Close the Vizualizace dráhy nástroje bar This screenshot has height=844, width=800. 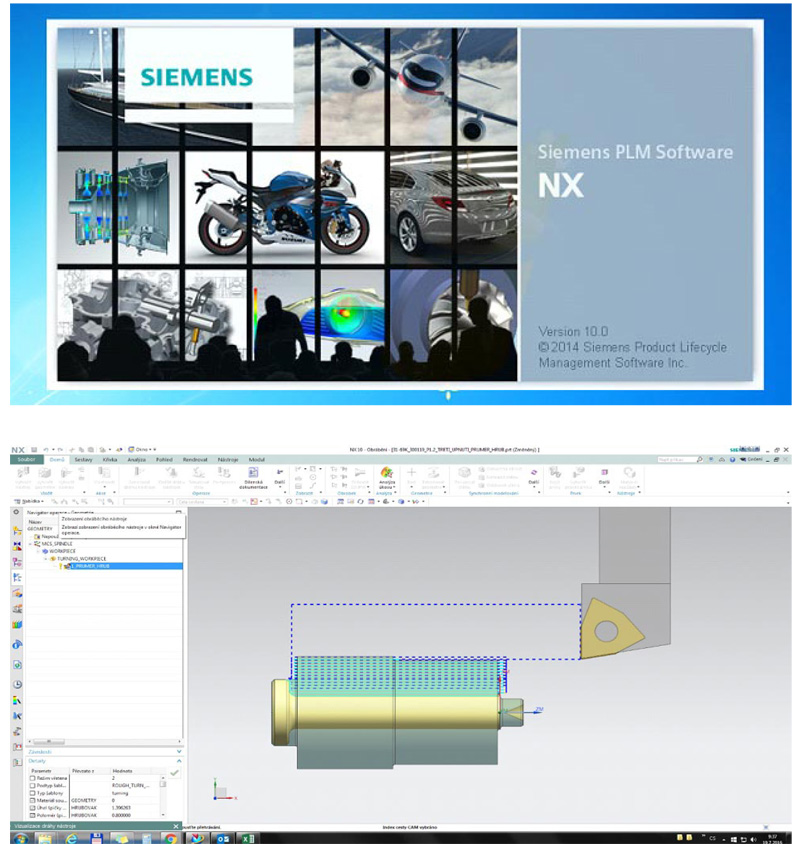[x=176, y=826]
